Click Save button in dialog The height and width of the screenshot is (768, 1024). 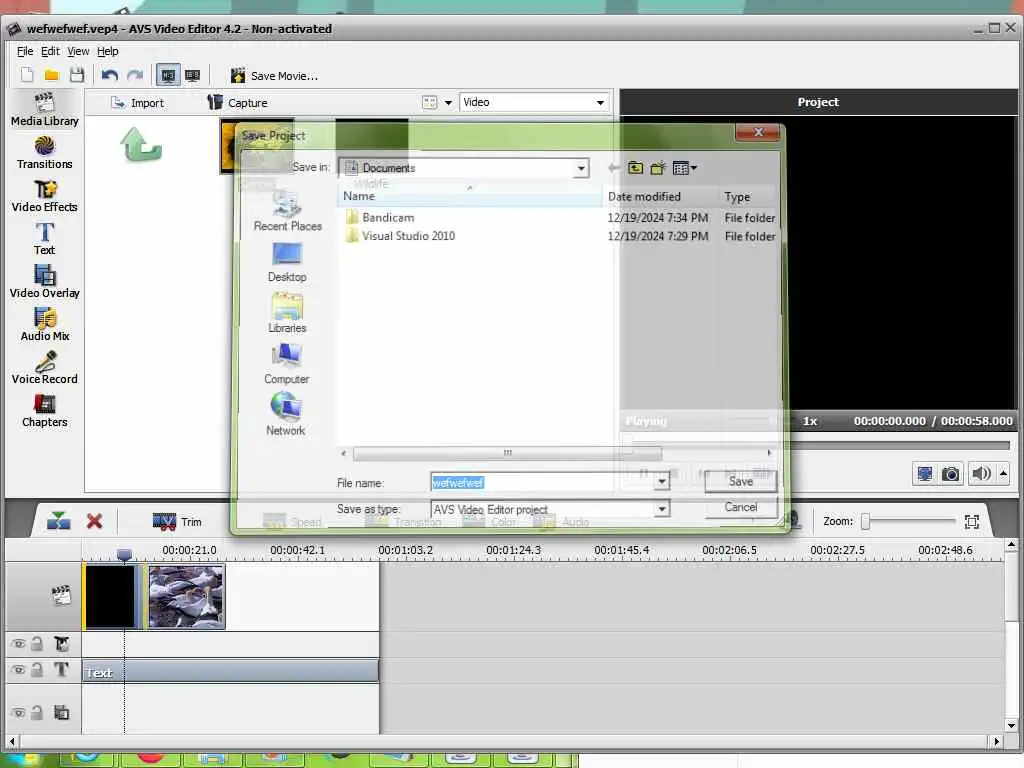741,482
